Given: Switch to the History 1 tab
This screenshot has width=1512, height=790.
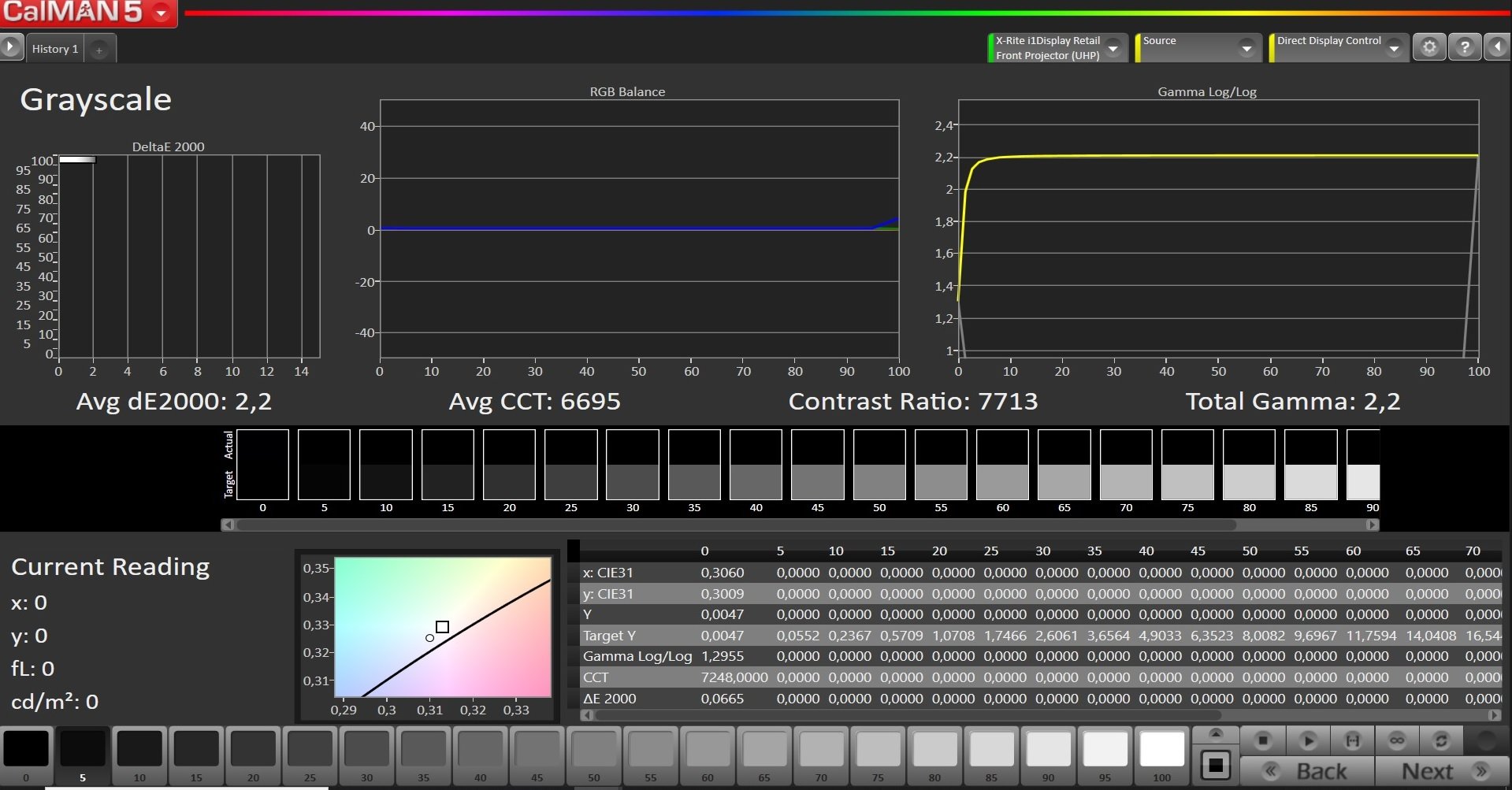Looking at the screenshot, I should click(x=54, y=49).
